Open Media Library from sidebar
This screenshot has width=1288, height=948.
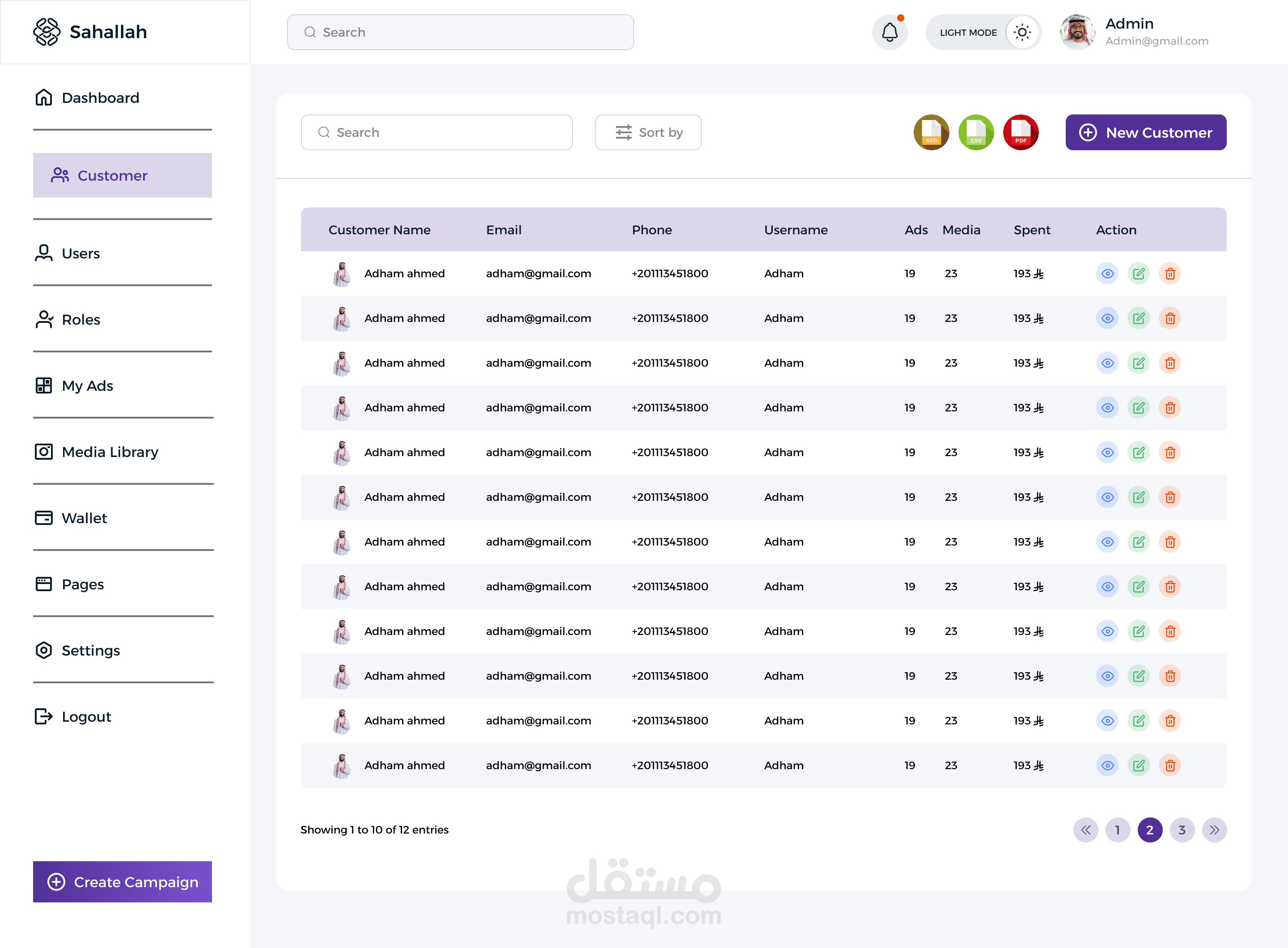tap(109, 452)
